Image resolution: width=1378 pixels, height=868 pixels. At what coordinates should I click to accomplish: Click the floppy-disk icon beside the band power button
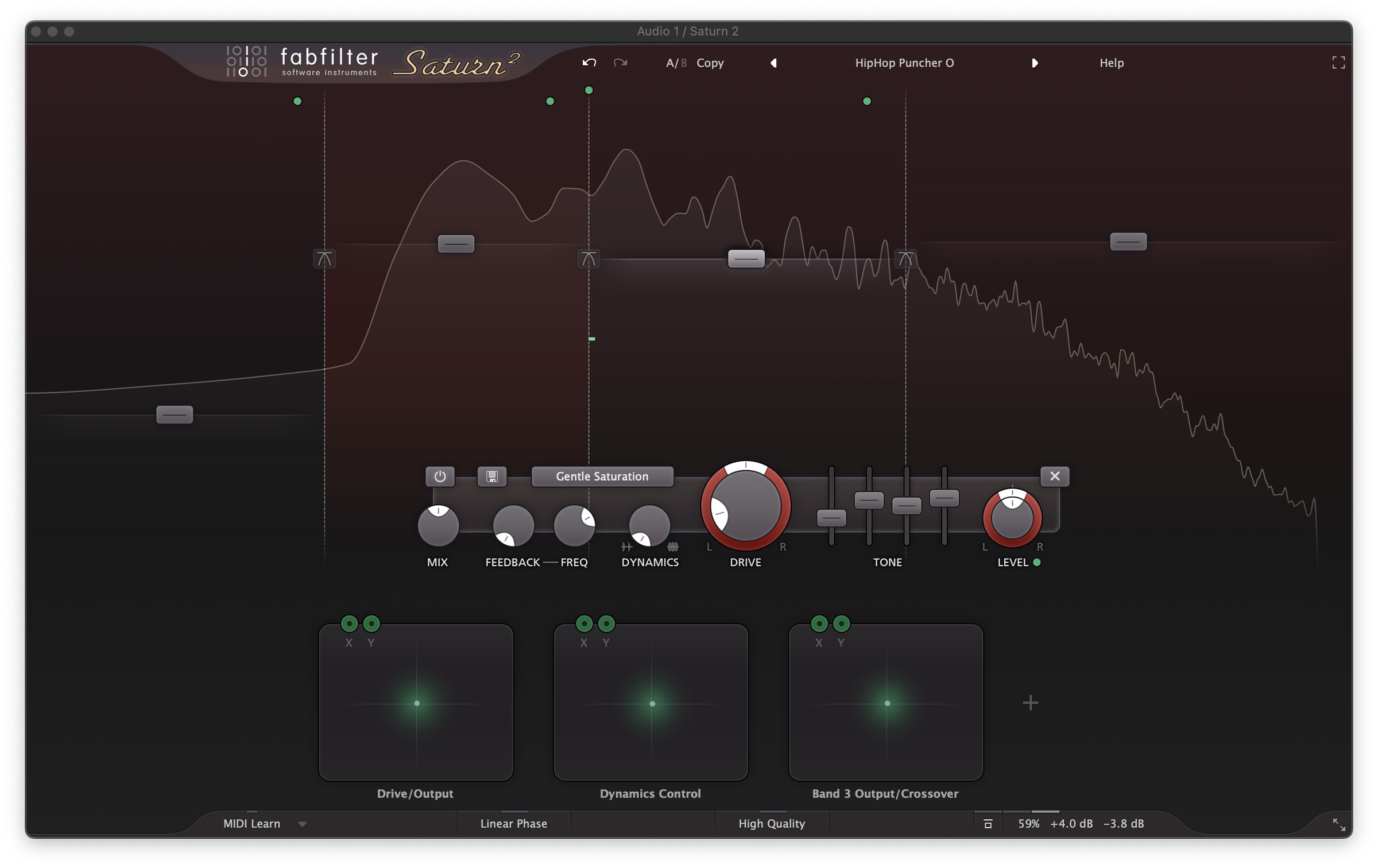coord(492,476)
